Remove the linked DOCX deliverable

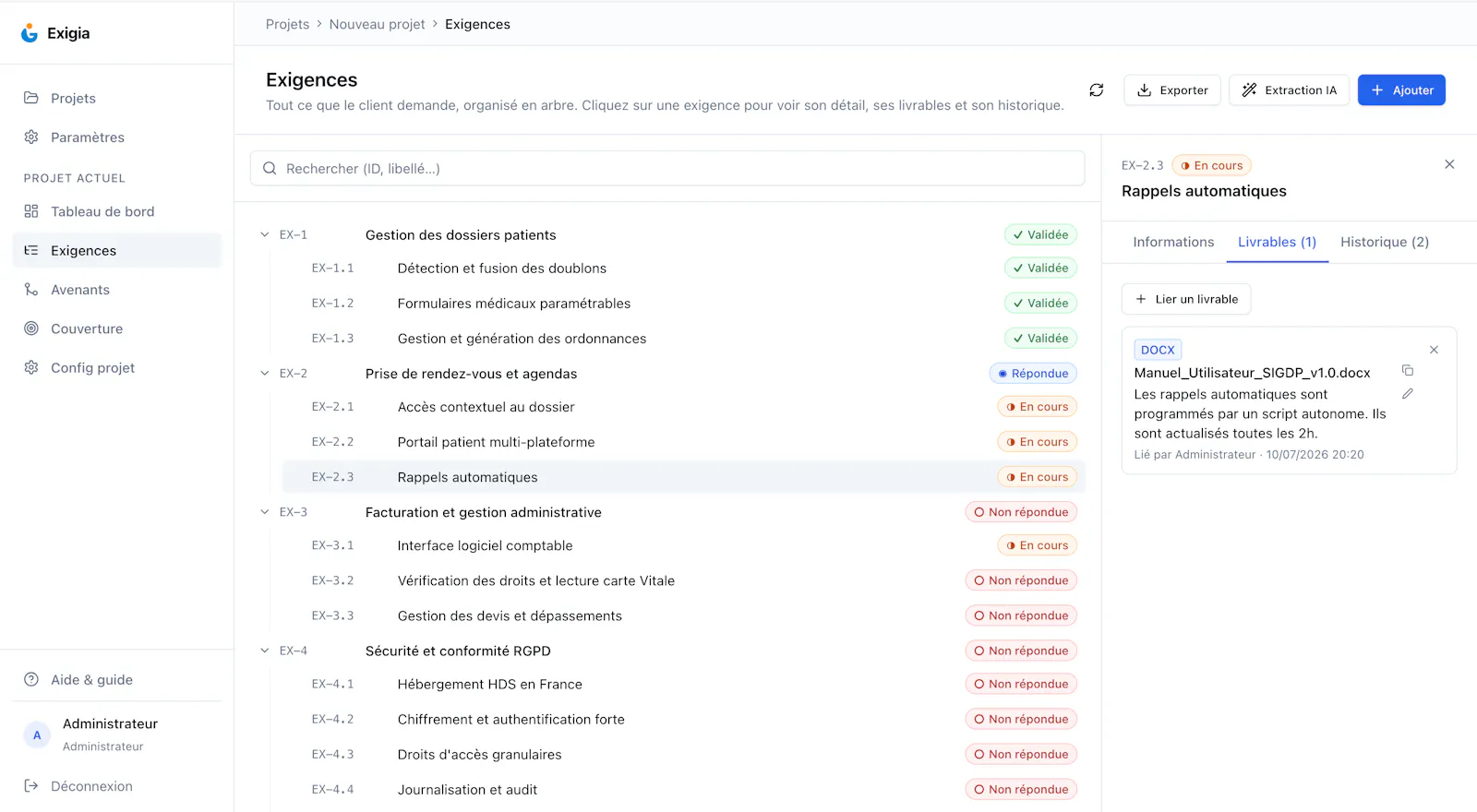point(1434,350)
